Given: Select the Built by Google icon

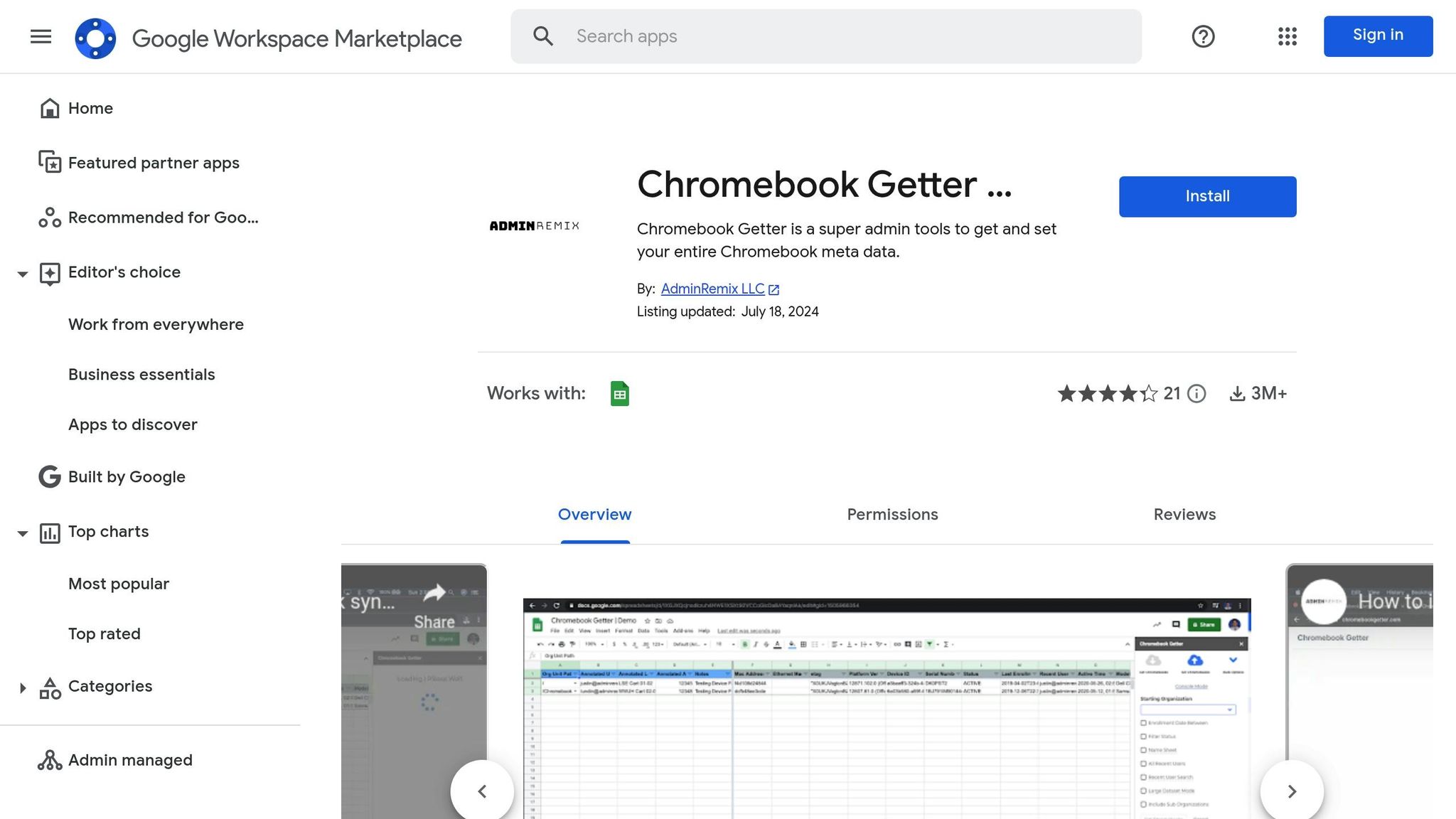Looking at the screenshot, I should (49, 476).
